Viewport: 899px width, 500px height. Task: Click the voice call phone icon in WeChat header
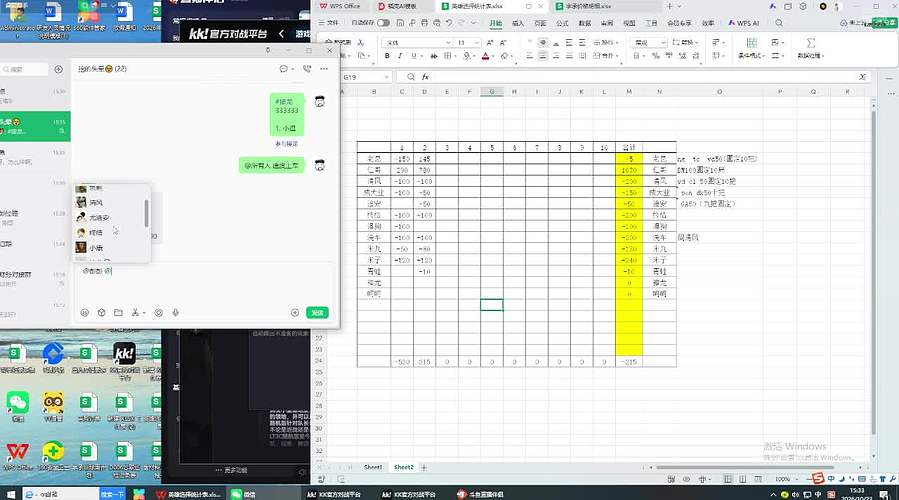tap(307, 69)
